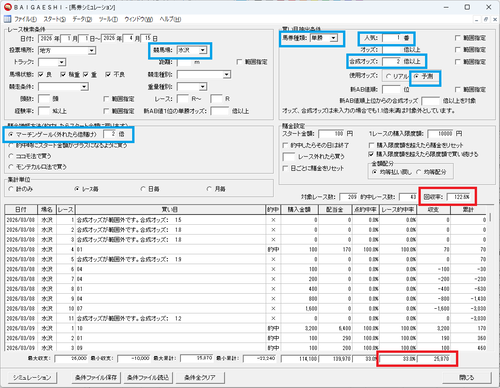The image size is (500, 388).
Task: Restore the inner child window
Action: pyautogui.click(x=486, y=19)
